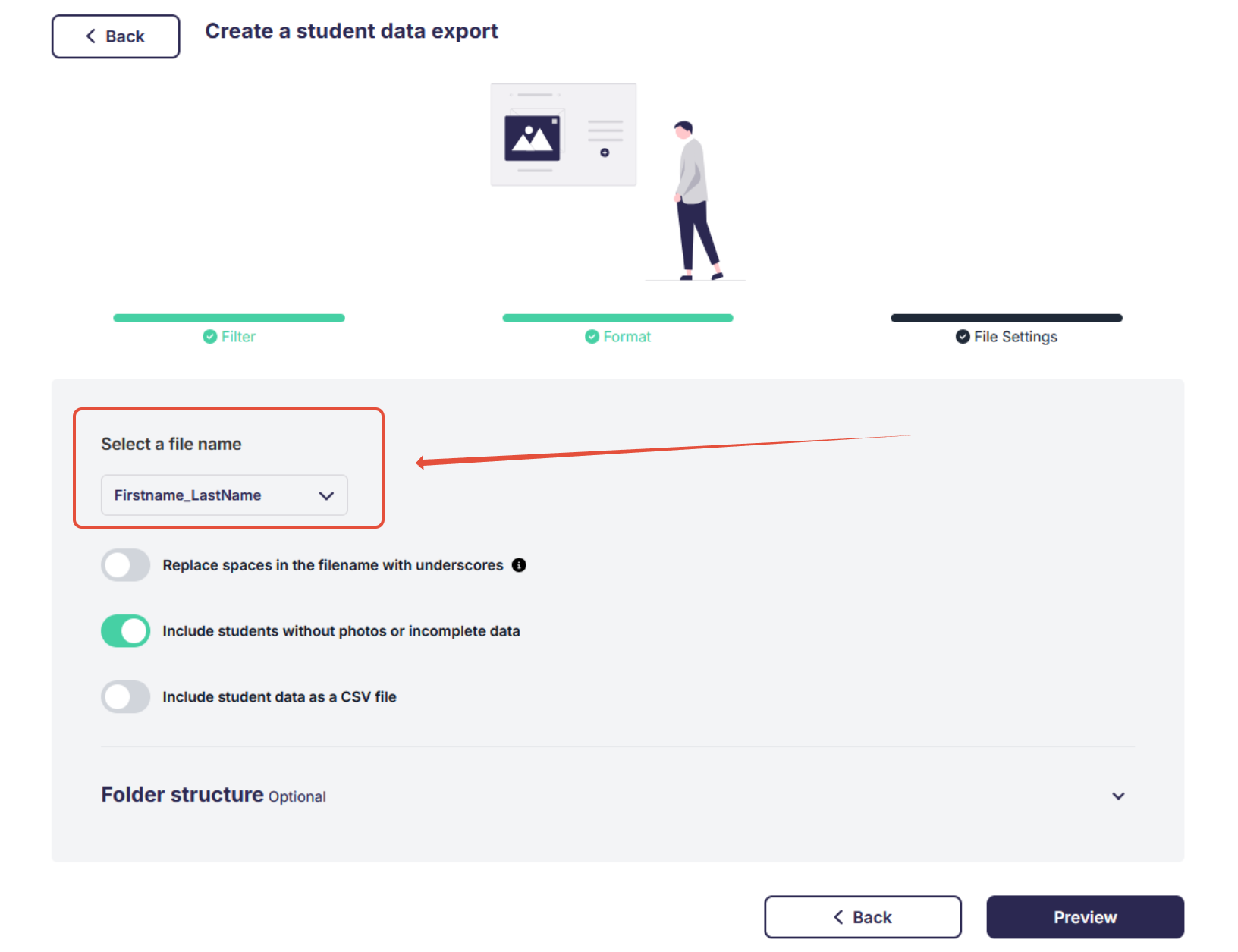Click the top-left Back button
This screenshot has height=952, width=1238.
pos(115,36)
